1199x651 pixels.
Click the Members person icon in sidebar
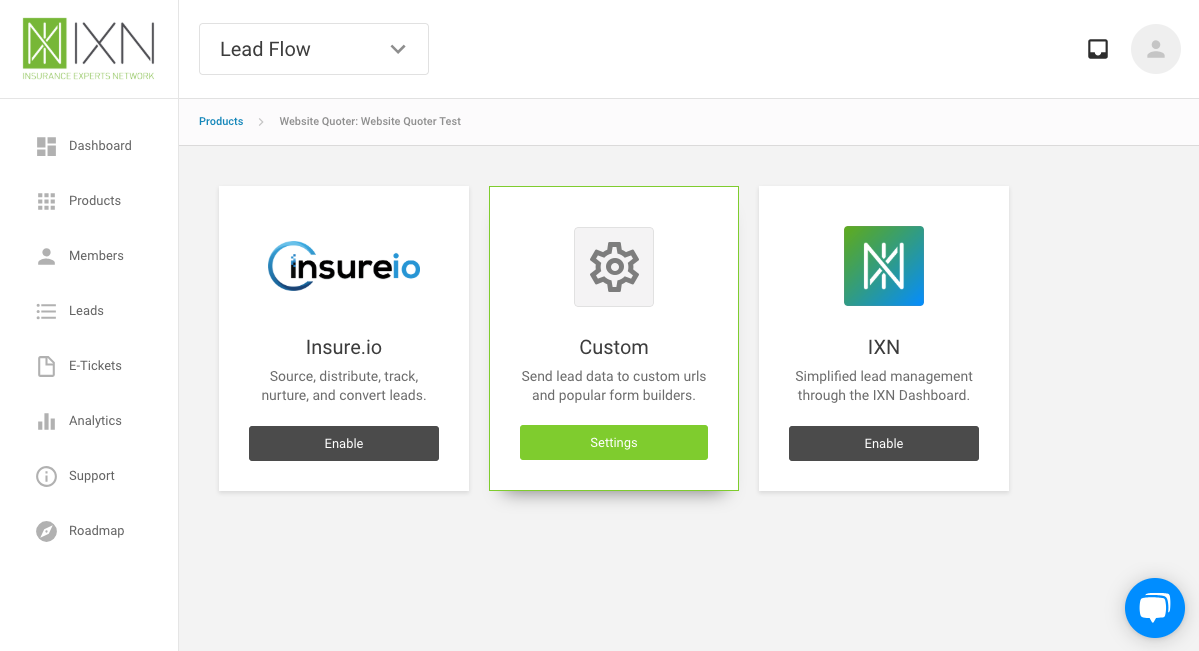click(x=47, y=256)
